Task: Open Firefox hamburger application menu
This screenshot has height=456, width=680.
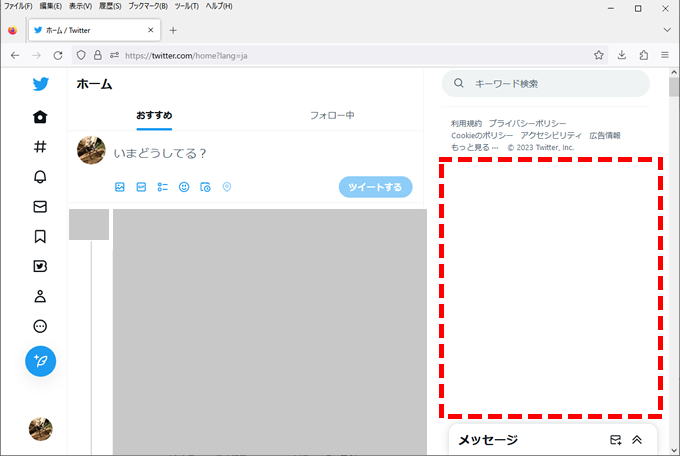Action: (665, 55)
